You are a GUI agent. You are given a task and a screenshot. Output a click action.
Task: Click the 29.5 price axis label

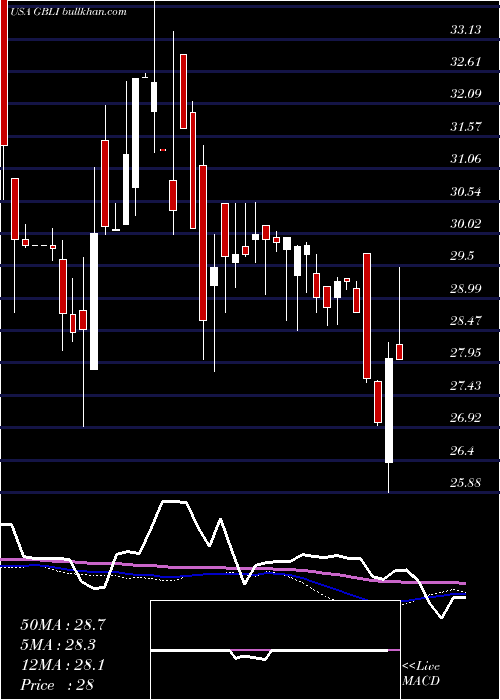pos(463,256)
